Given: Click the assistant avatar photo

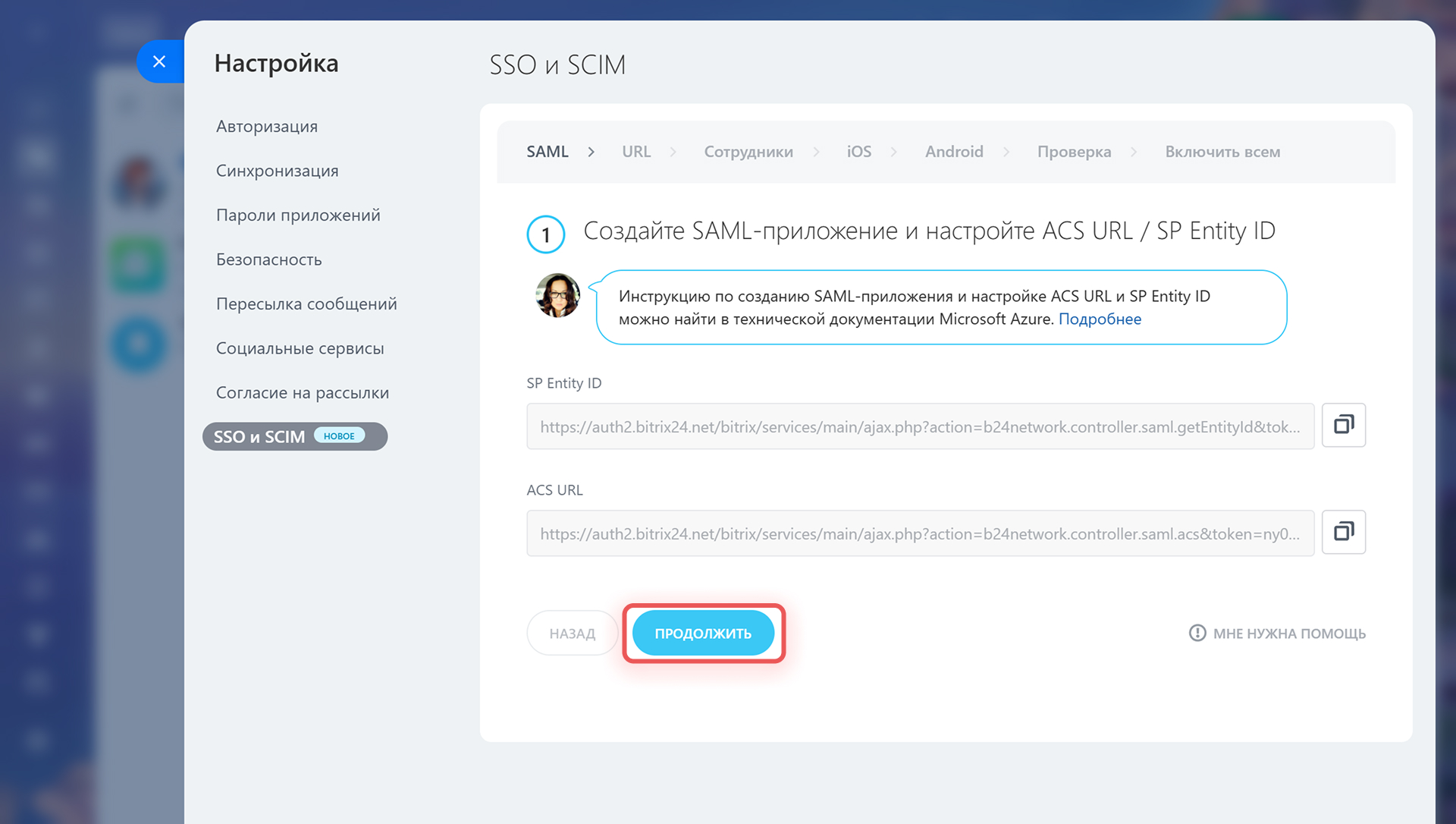Looking at the screenshot, I should 557,295.
